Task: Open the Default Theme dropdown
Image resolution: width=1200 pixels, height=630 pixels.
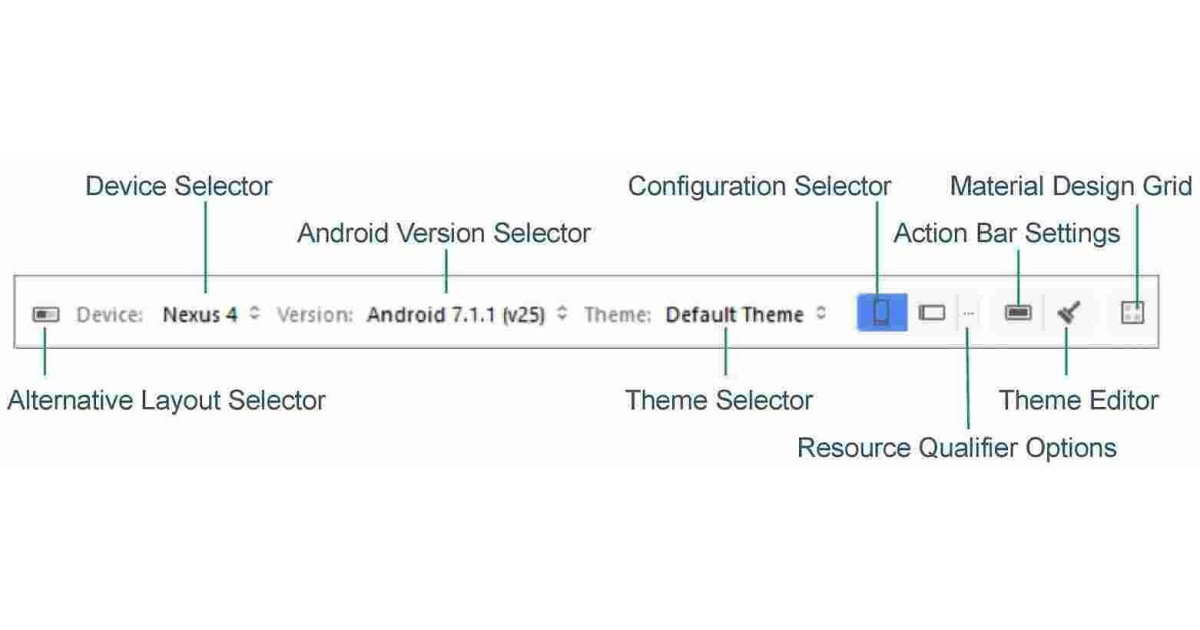Action: pos(820,313)
